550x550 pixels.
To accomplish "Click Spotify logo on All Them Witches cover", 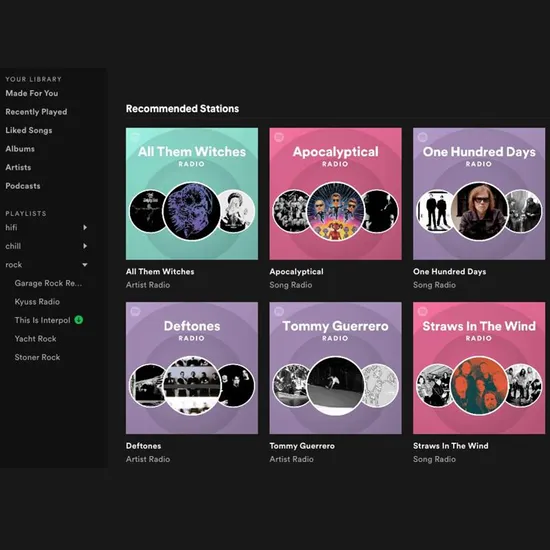I will [x=135, y=137].
